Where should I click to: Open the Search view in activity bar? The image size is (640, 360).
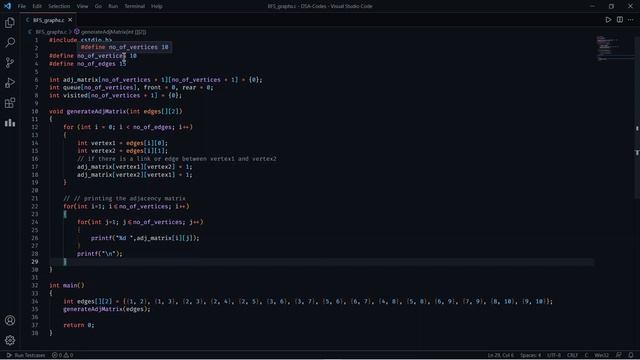pyautogui.click(x=10, y=42)
